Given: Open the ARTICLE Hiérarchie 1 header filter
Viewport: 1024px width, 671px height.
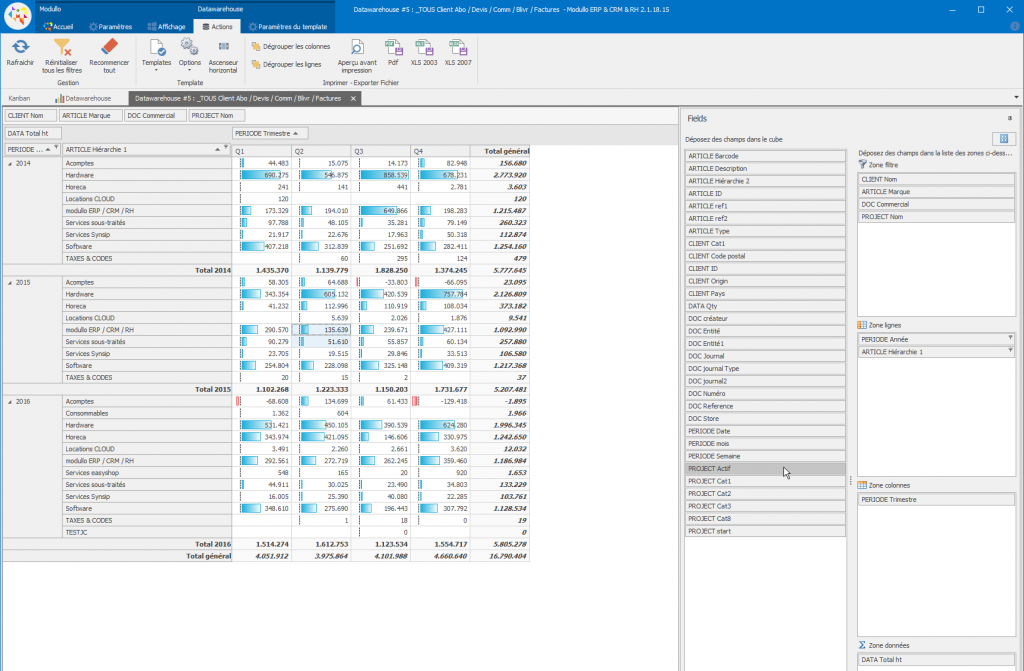Looking at the screenshot, I should point(226,148).
